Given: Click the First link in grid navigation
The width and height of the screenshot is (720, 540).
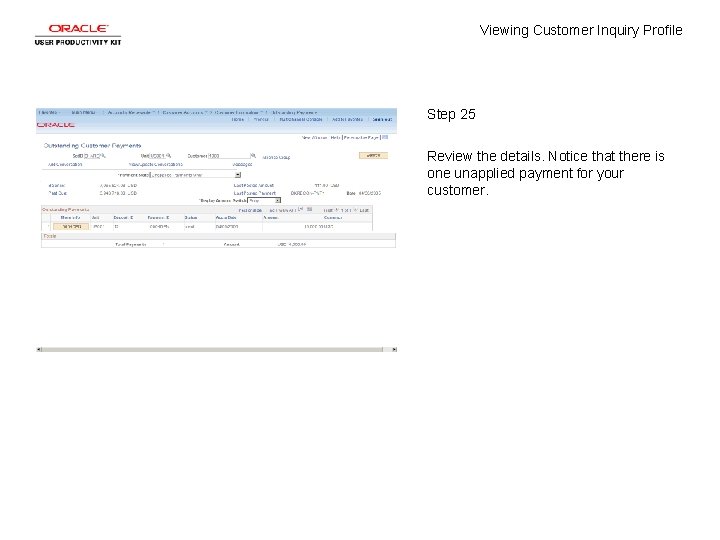Looking at the screenshot, I should click(328, 210).
